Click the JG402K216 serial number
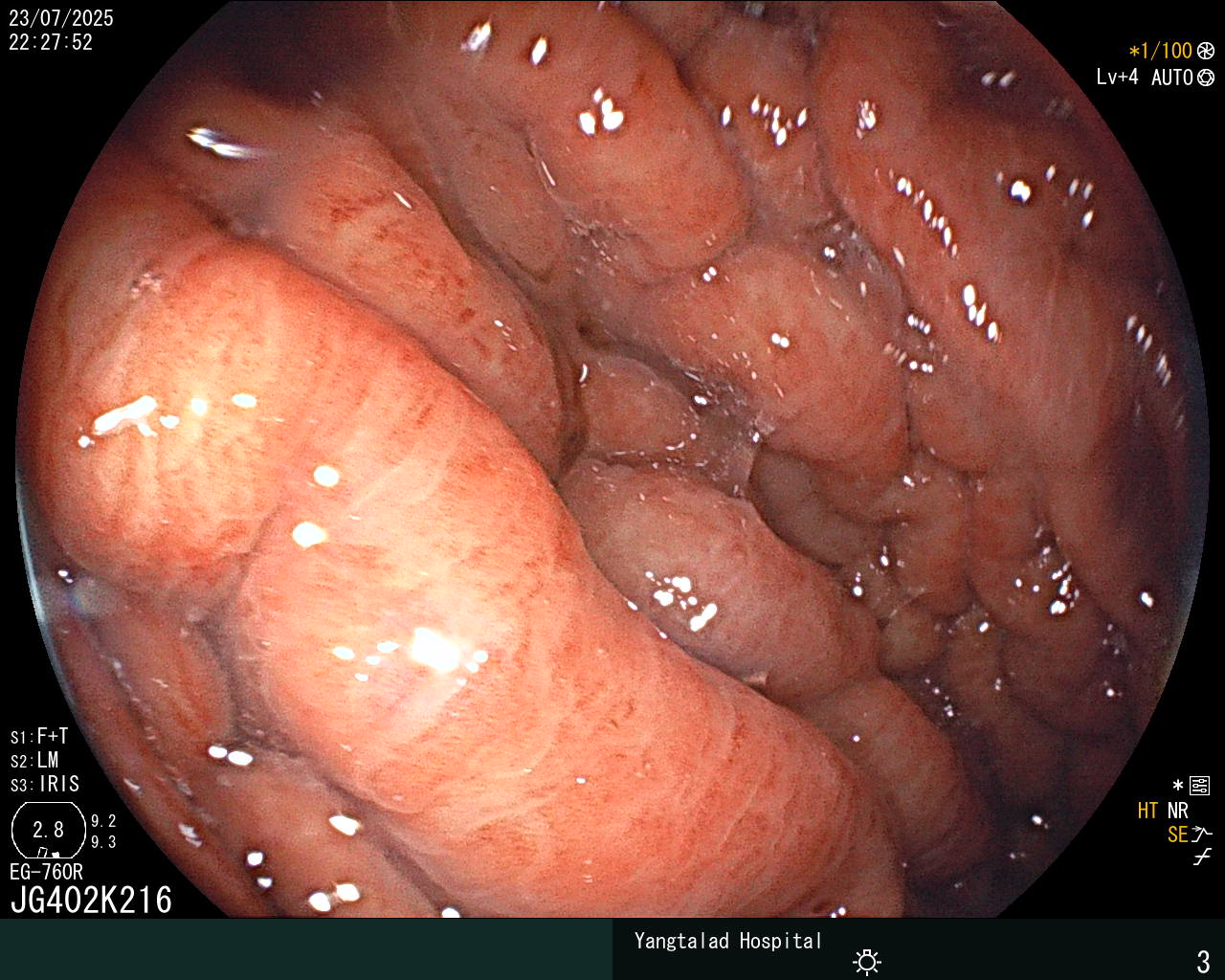This screenshot has width=1225, height=980. (x=91, y=900)
